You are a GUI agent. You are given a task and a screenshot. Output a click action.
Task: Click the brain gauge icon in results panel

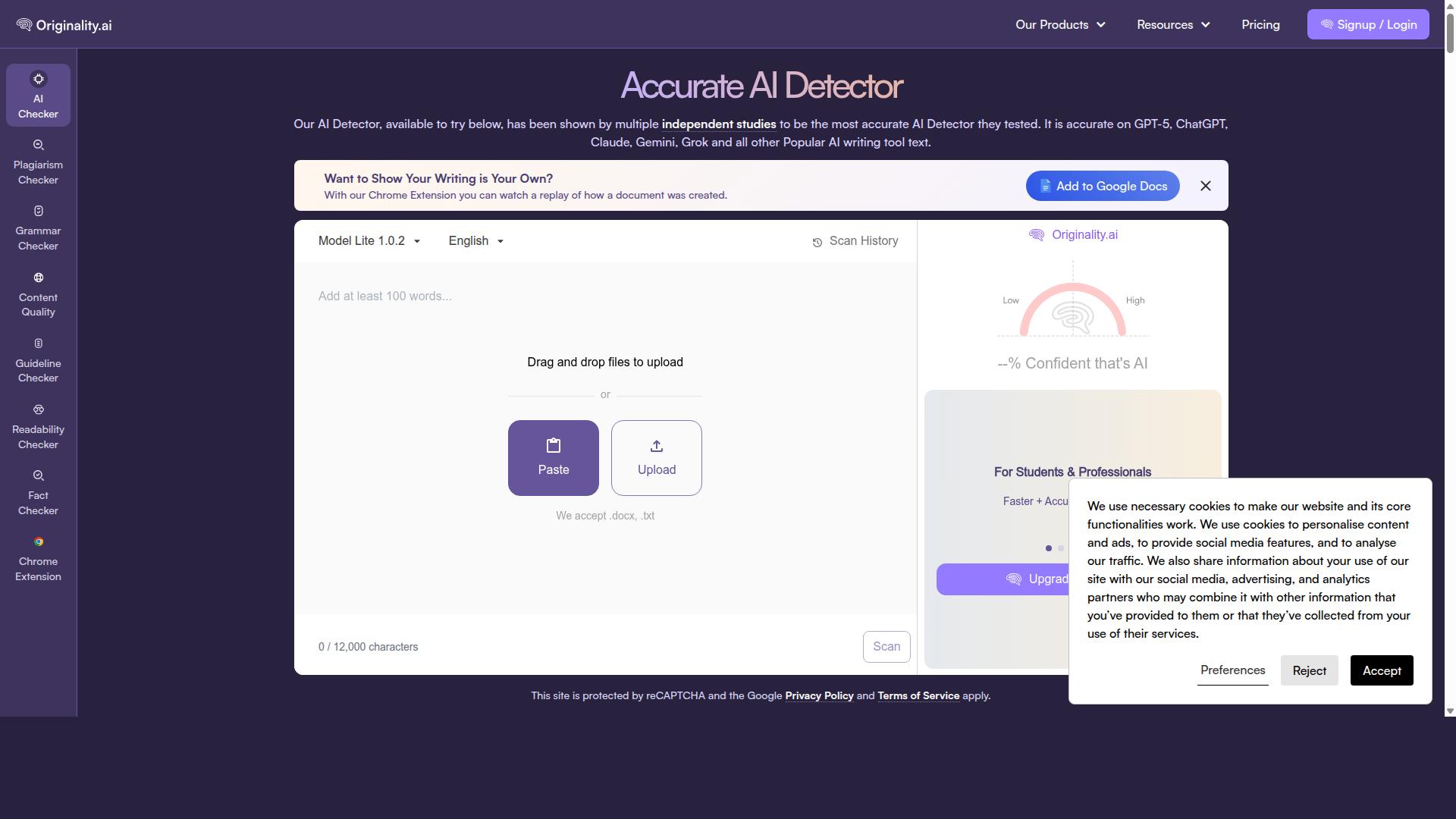(1072, 317)
